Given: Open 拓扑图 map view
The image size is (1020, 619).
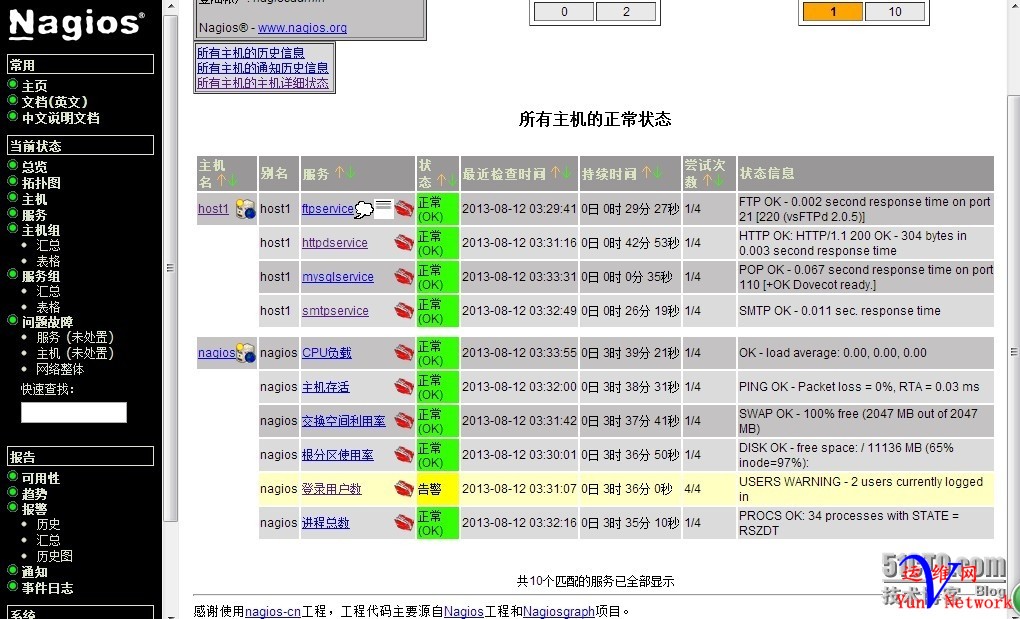Looking at the screenshot, I should 41,183.
